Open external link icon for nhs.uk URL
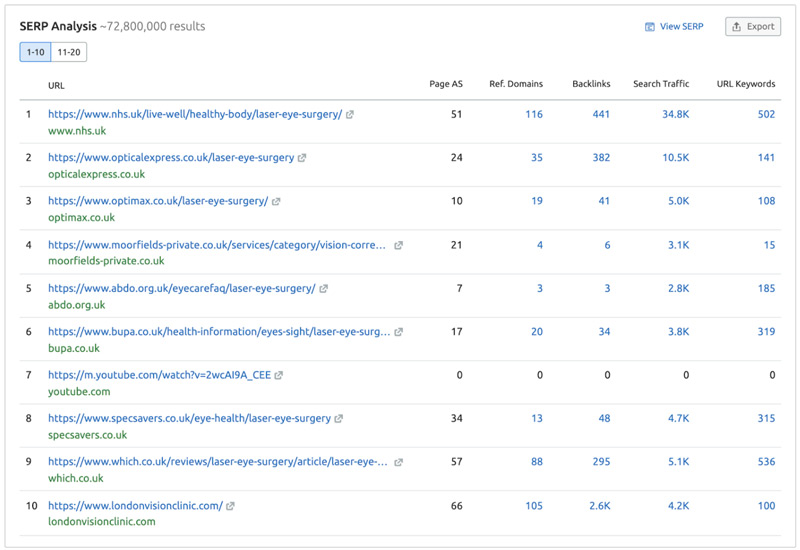Screen dimensions: 800x550 (x=350, y=115)
